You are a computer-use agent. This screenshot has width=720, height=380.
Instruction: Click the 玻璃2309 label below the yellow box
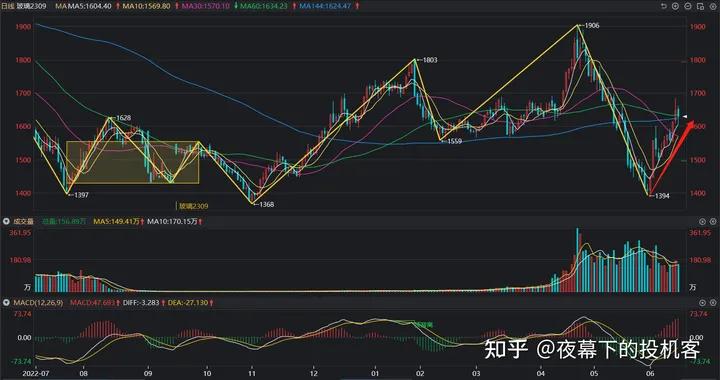point(193,206)
